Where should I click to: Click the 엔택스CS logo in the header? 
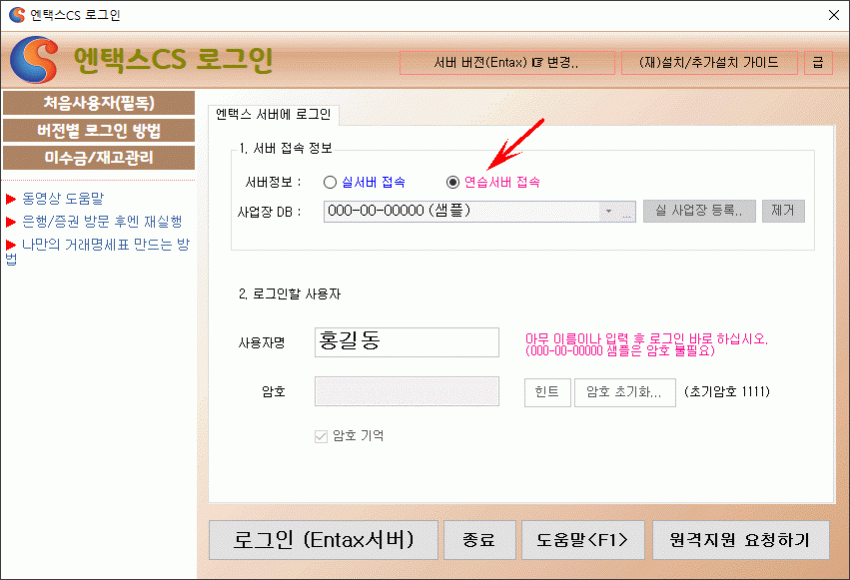point(34,60)
